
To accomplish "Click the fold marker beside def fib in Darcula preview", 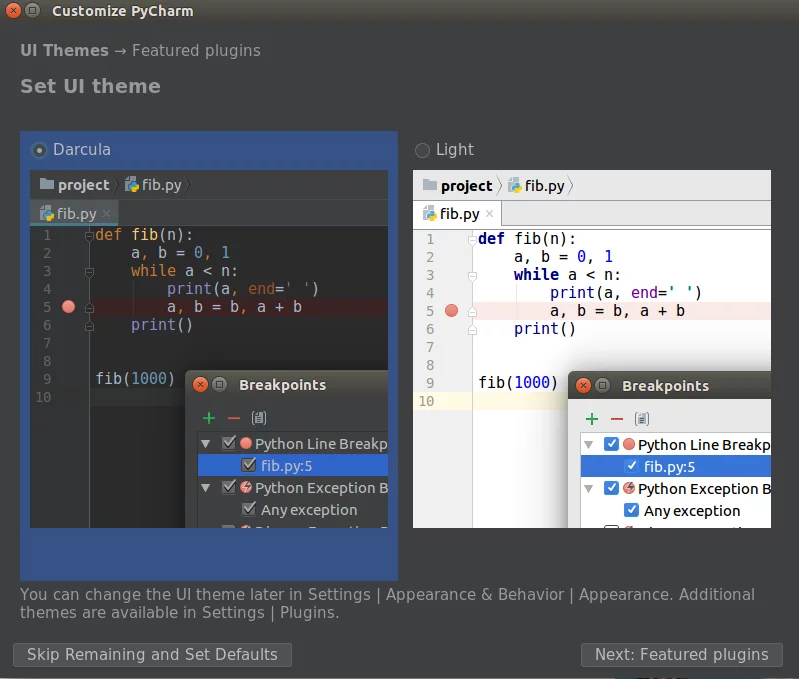I will [x=89, y=235].
